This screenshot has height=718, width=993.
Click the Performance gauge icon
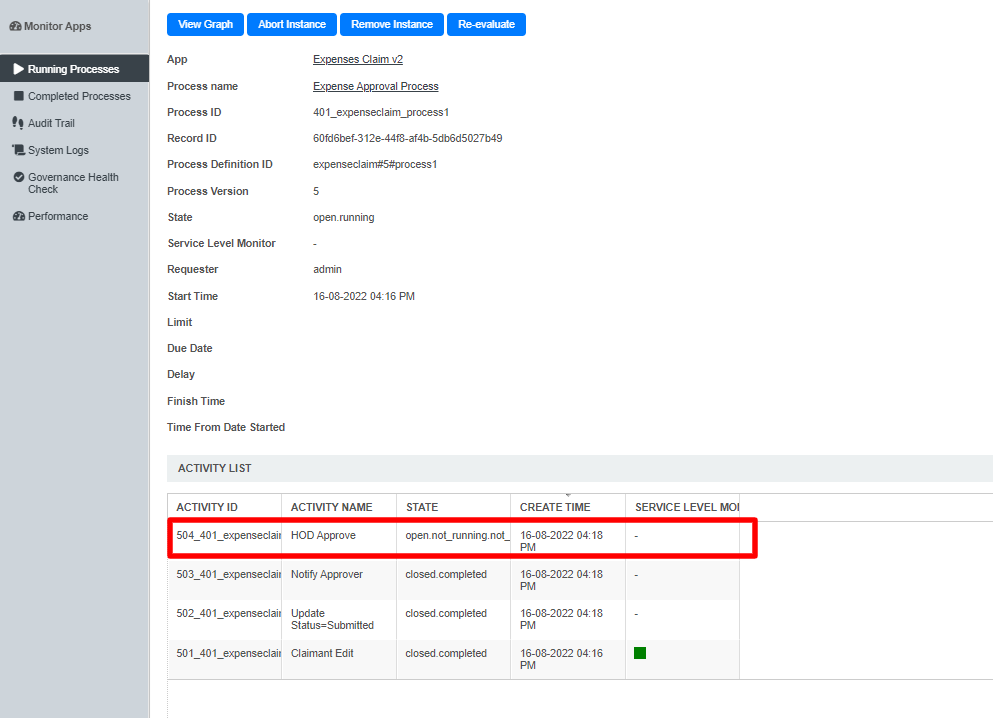pyautogui.click(x=19, y=216)
